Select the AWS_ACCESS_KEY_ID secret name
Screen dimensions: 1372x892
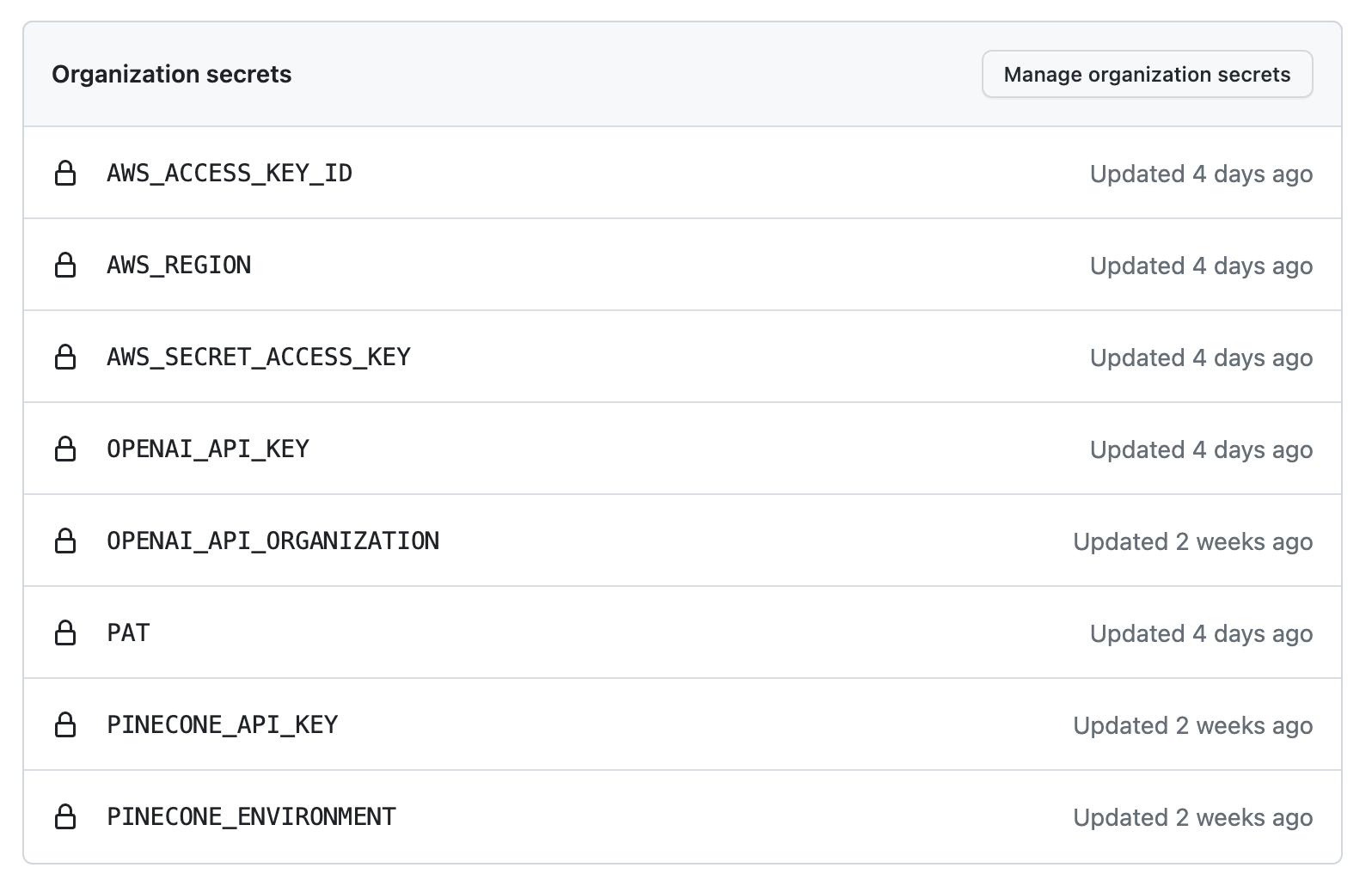[230, 174]
